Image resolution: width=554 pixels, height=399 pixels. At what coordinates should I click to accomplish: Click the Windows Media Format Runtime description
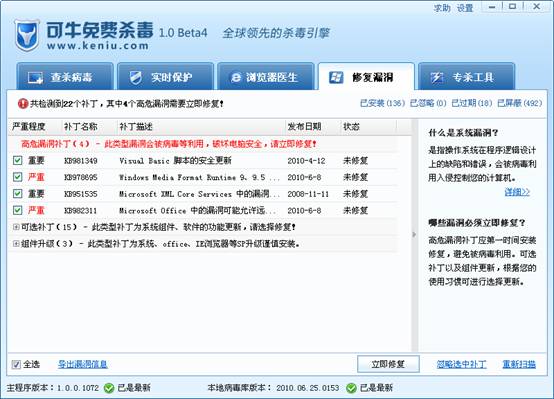pos(199,177)
